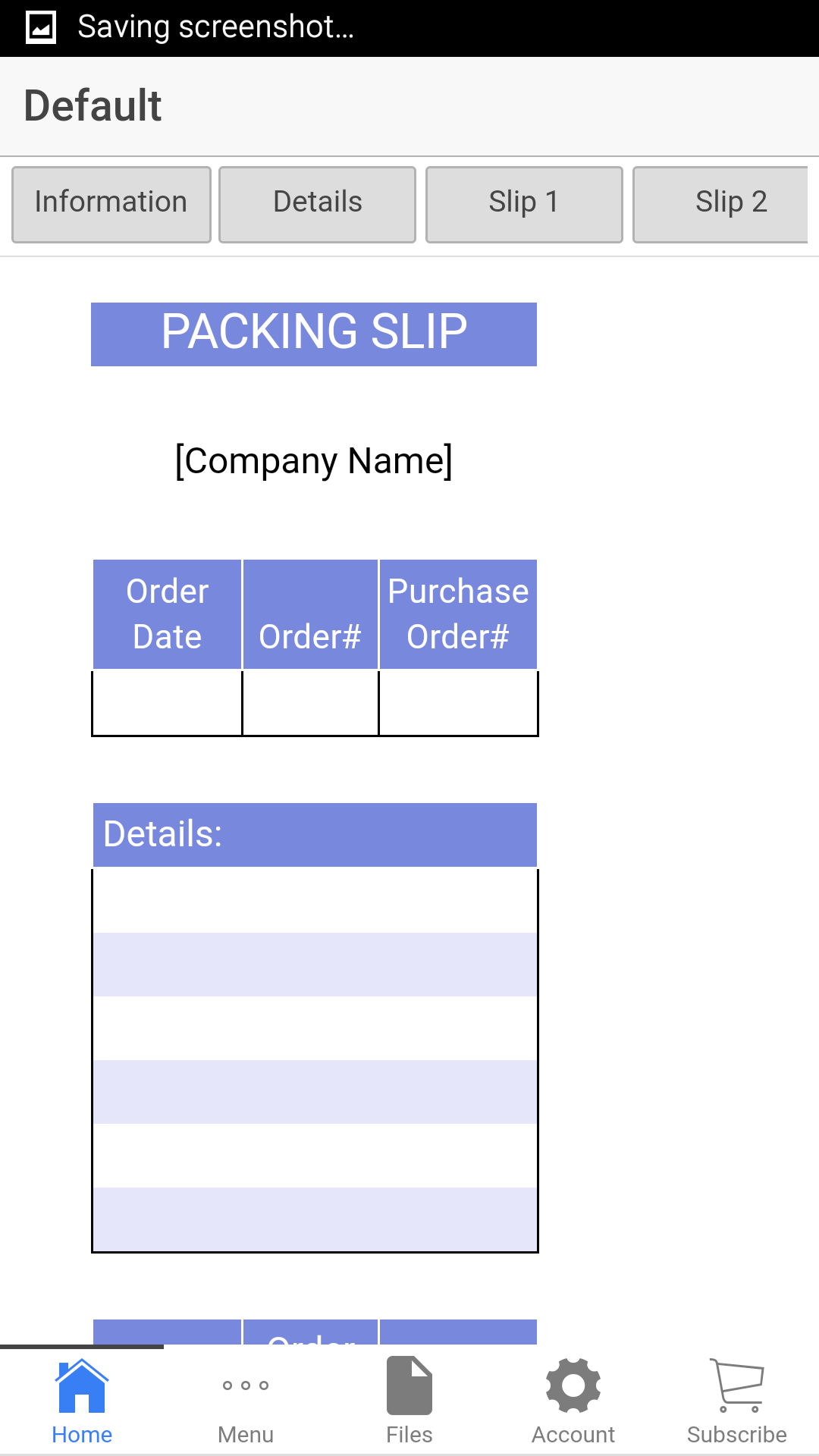Switch to the Information tab
This screenshot has width=819, height=1456.
111,202
